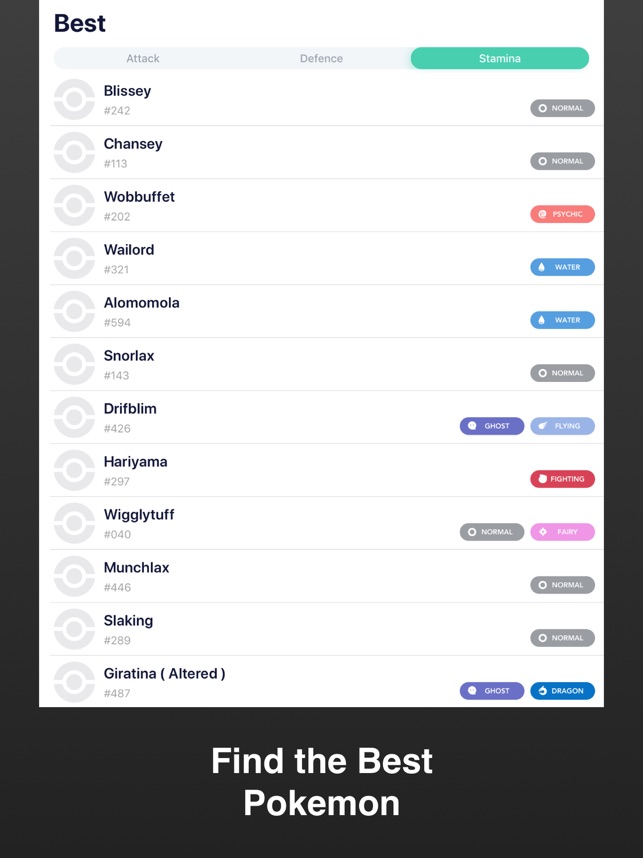Click Wailord's Water type badge
This screenshot has height=858, width=643.
562,267
